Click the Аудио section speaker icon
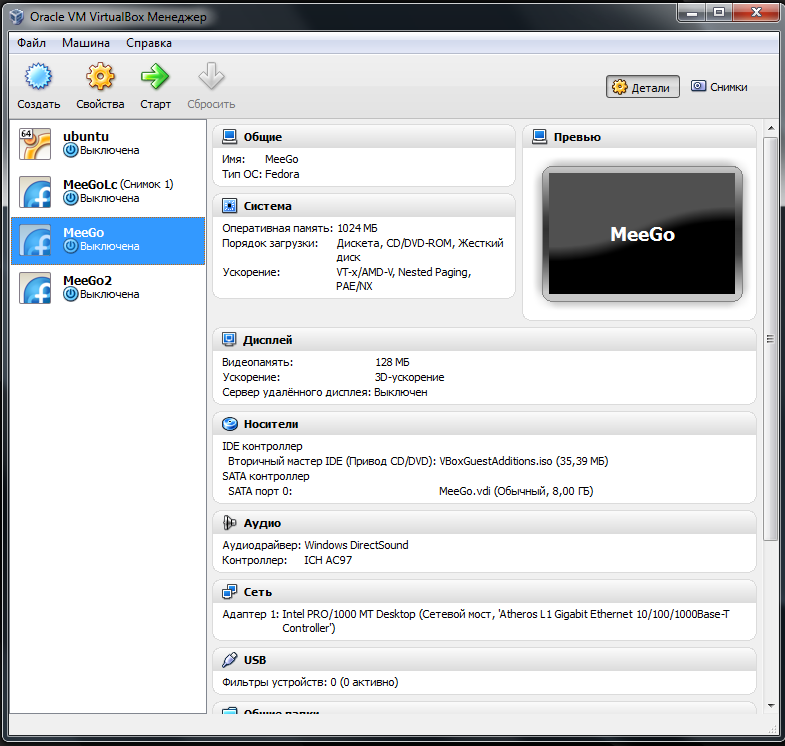The image size is (785, 746). tap(229, 523)
